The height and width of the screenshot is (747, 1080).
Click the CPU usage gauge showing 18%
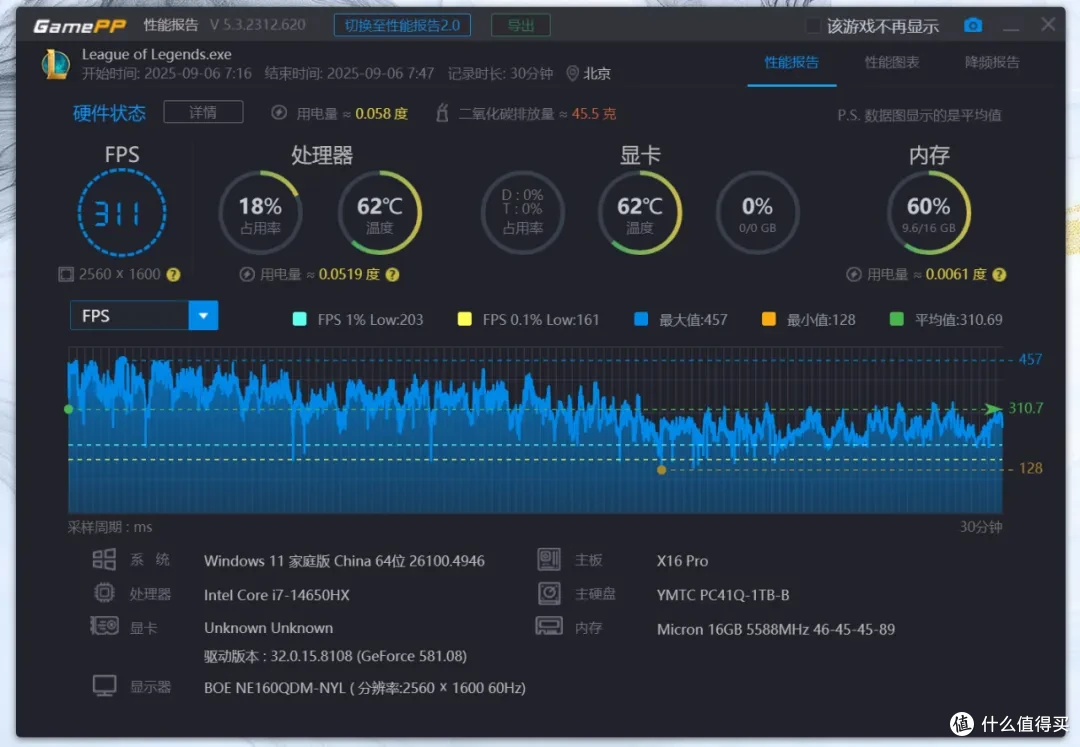coord(260,213)
